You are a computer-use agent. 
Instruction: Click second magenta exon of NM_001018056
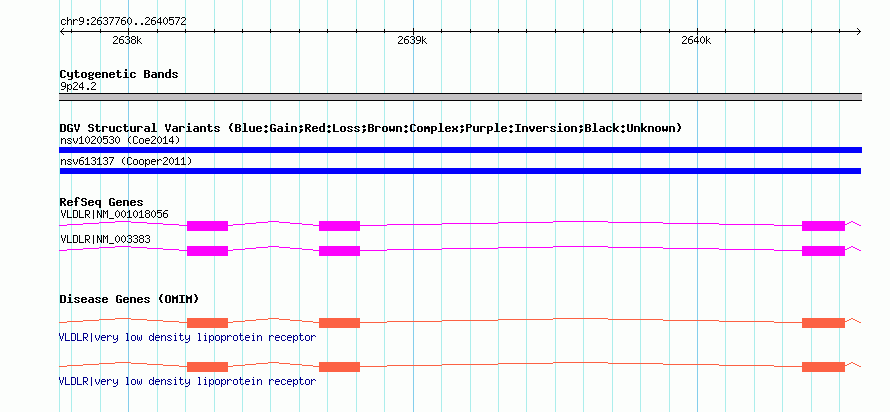(x=339, y=226)
